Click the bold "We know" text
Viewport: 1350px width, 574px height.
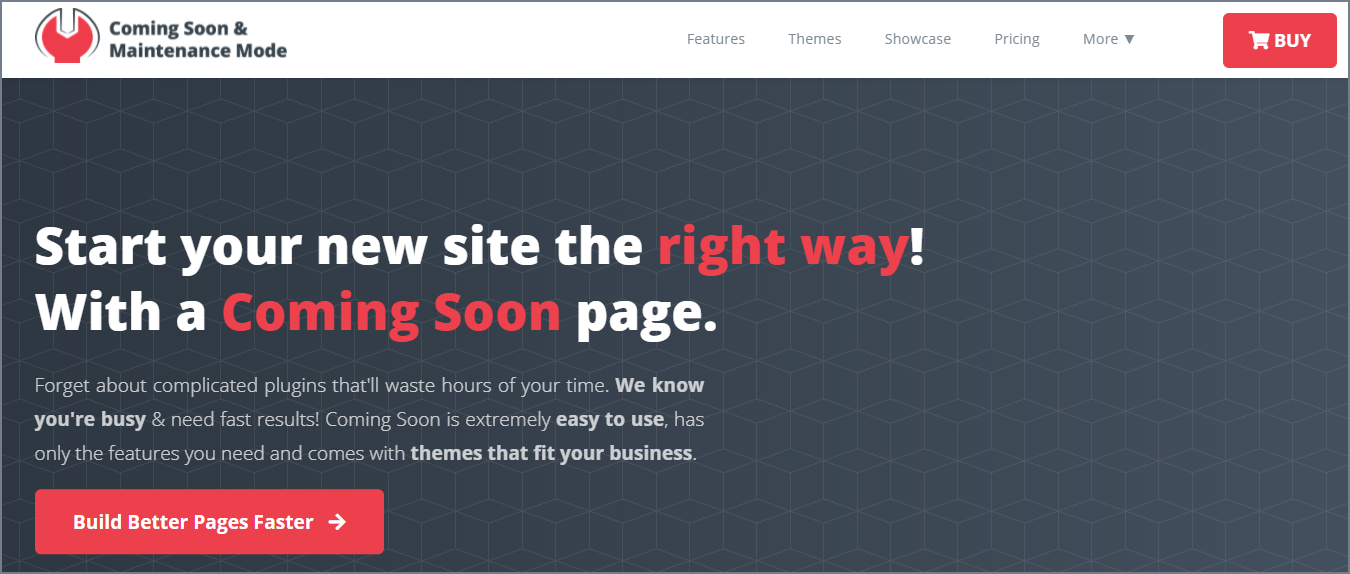(659, 385)
